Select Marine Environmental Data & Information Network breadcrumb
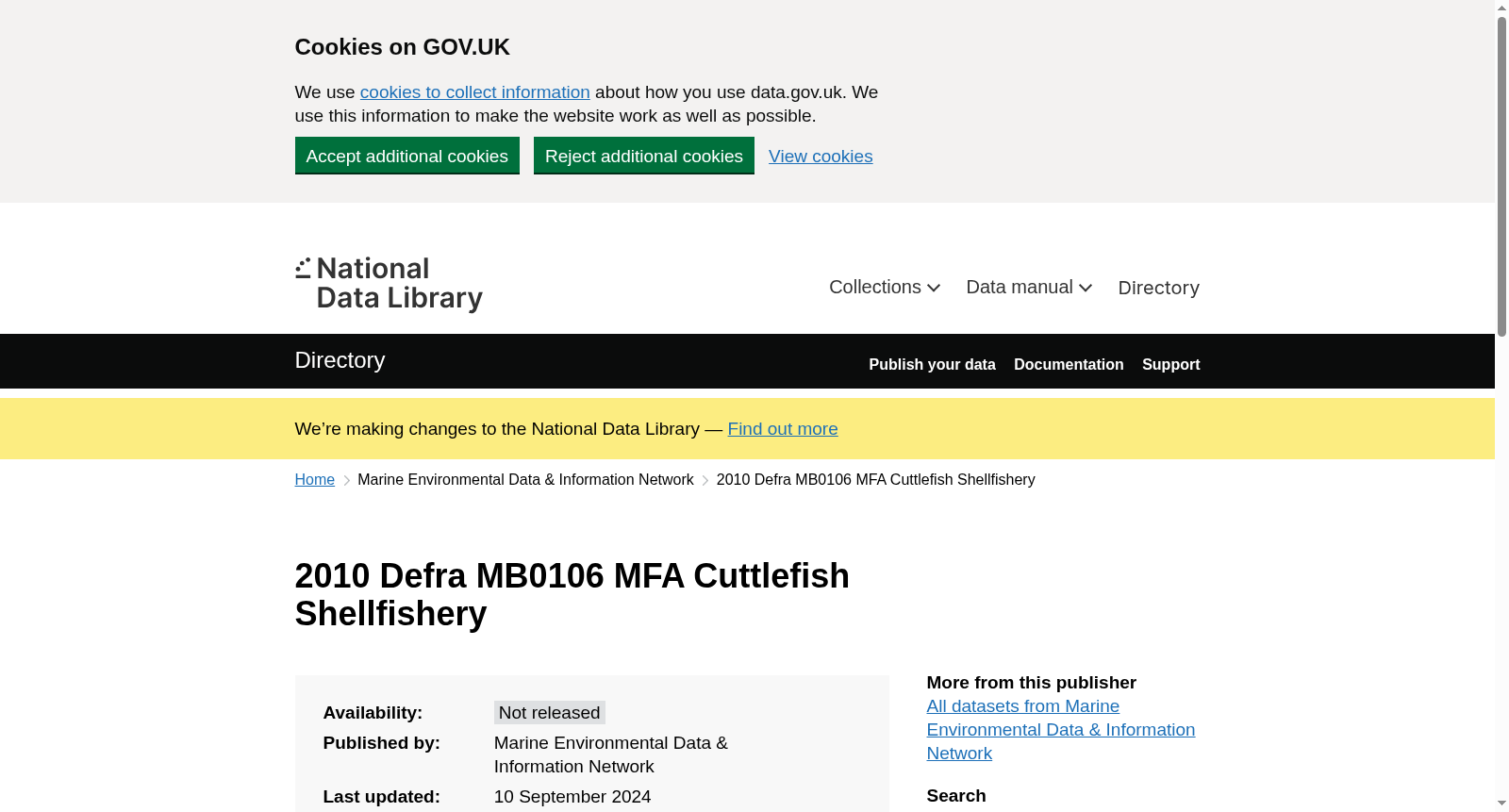The image size is (1509, 812). tap(525, 480)
